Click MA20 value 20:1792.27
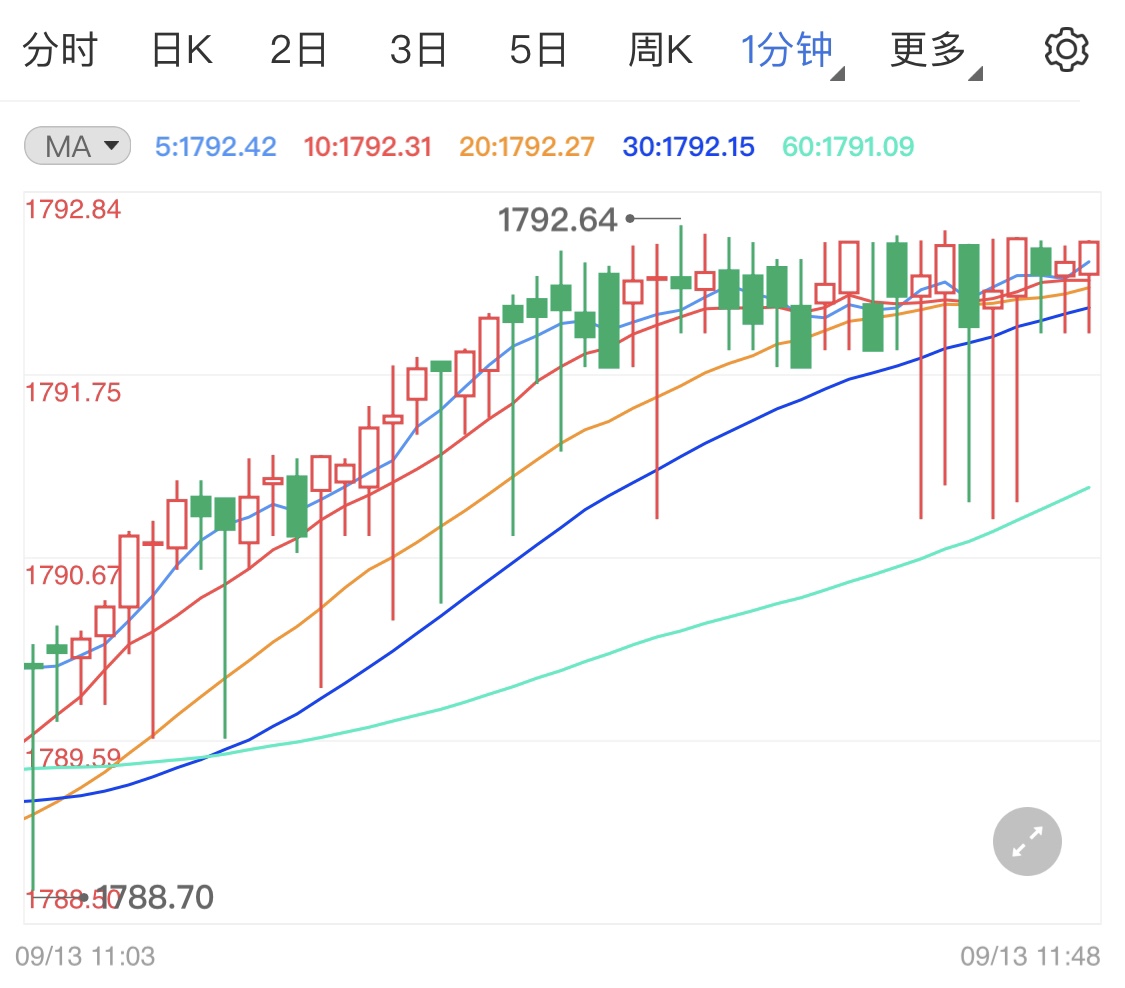The width and height of the screenshot is (1125, 988). coord(527,147)
